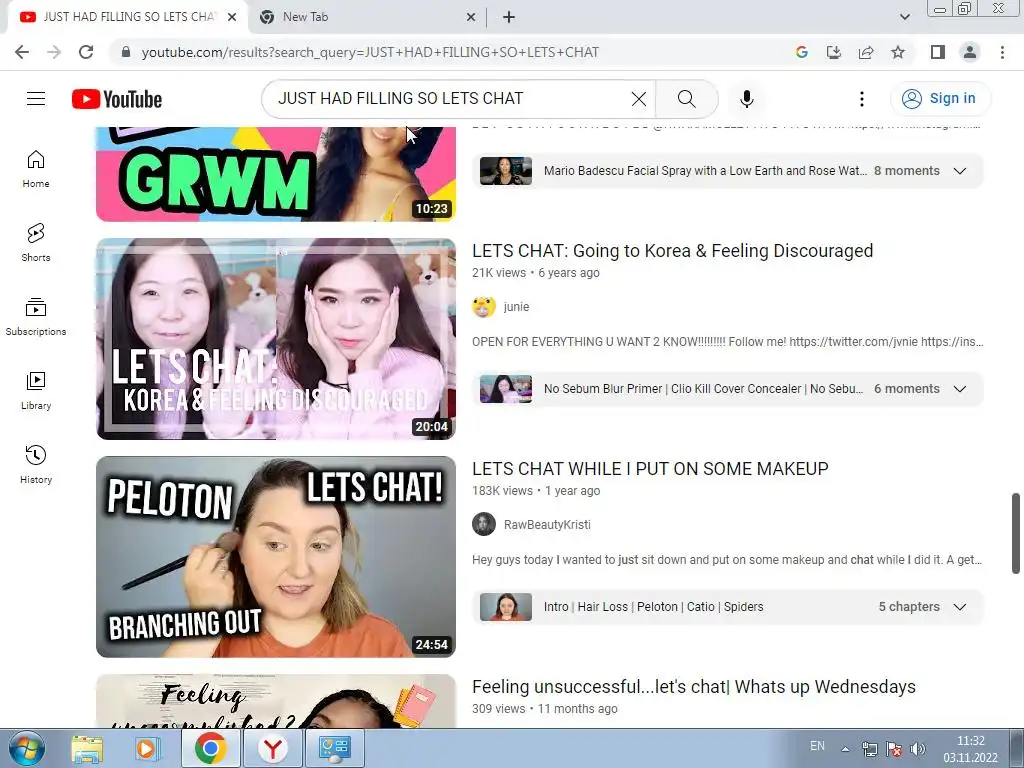Screen dimensions: 1024x768
Task: Open the Chrome taskbar icon
Action: 210,748
